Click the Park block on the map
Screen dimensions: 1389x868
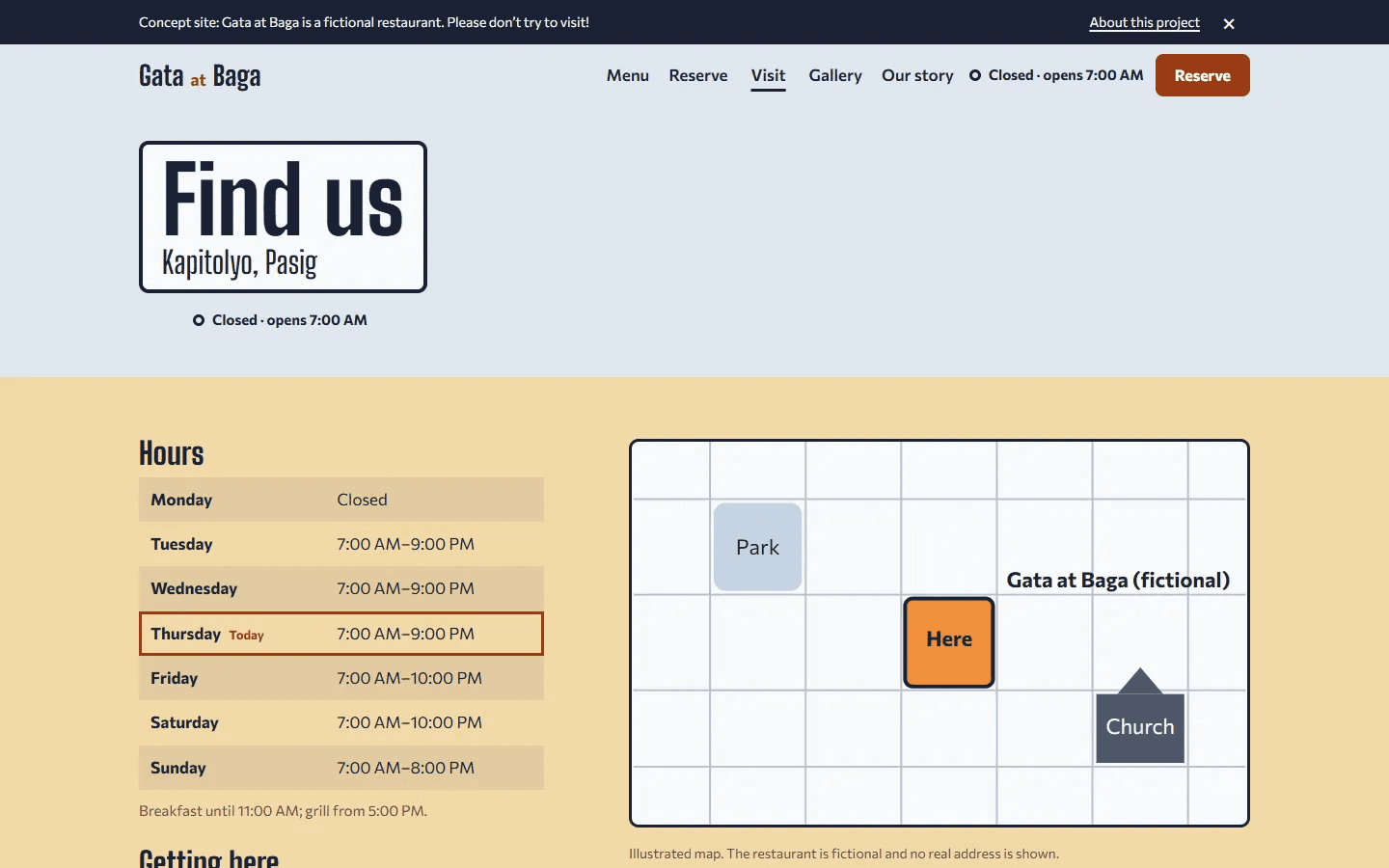pyautogui.click(x=757, y=547)
